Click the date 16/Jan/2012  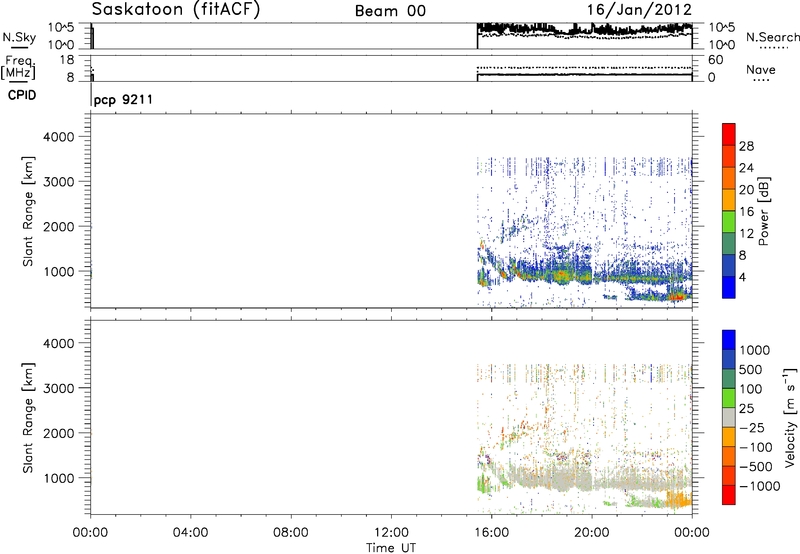(639, 10)
